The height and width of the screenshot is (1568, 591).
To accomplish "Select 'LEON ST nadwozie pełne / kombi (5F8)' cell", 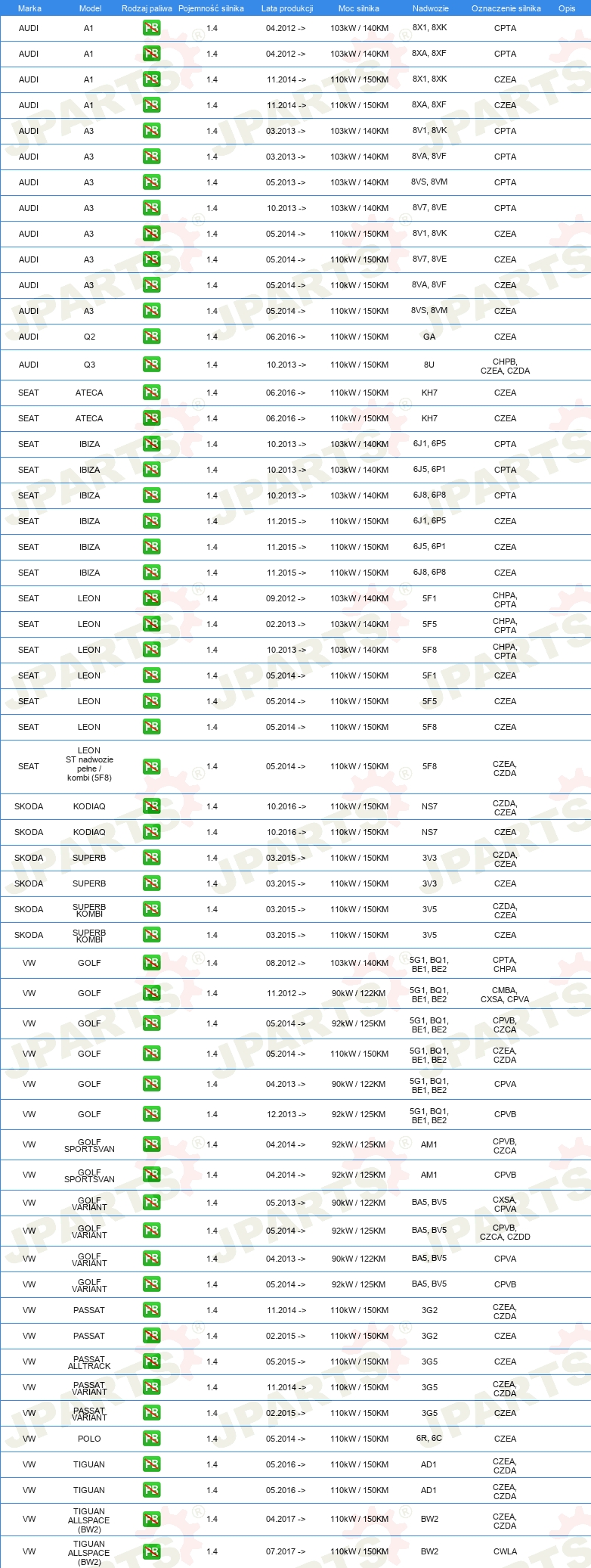I will tap(89, 764).
